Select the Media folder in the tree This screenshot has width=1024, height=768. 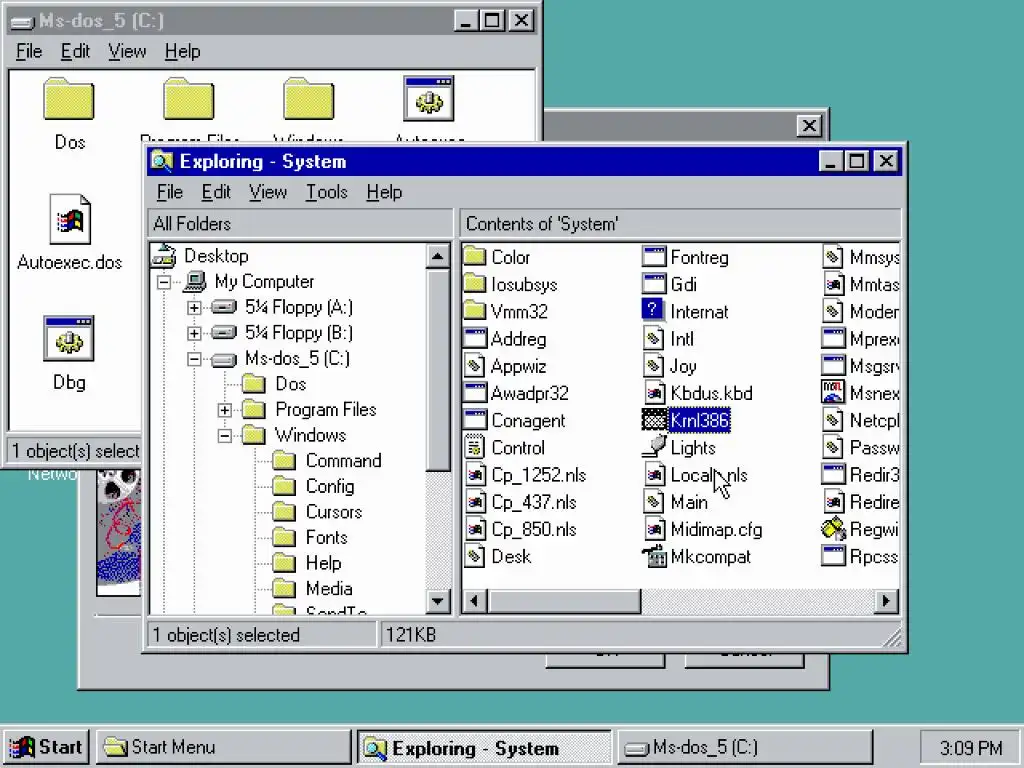[329, 589]
